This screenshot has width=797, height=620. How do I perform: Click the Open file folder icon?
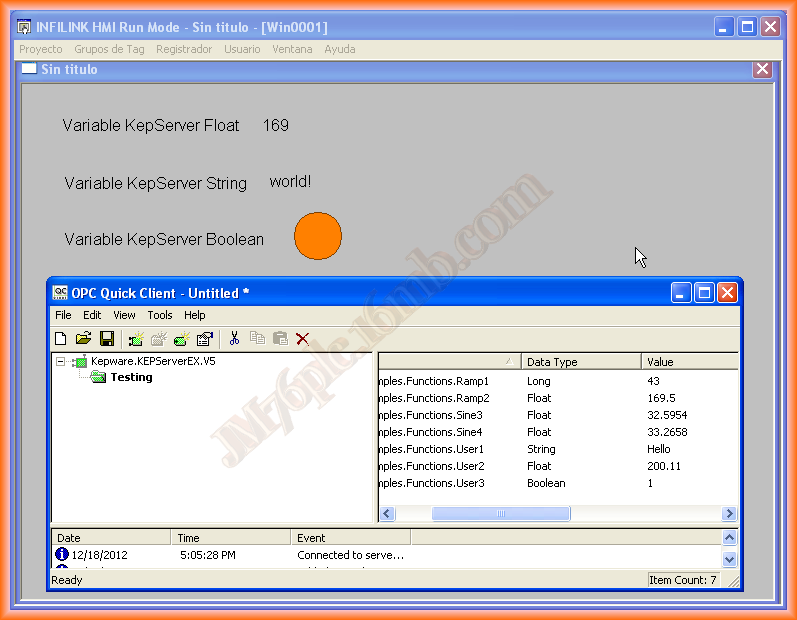click(84, 339)
